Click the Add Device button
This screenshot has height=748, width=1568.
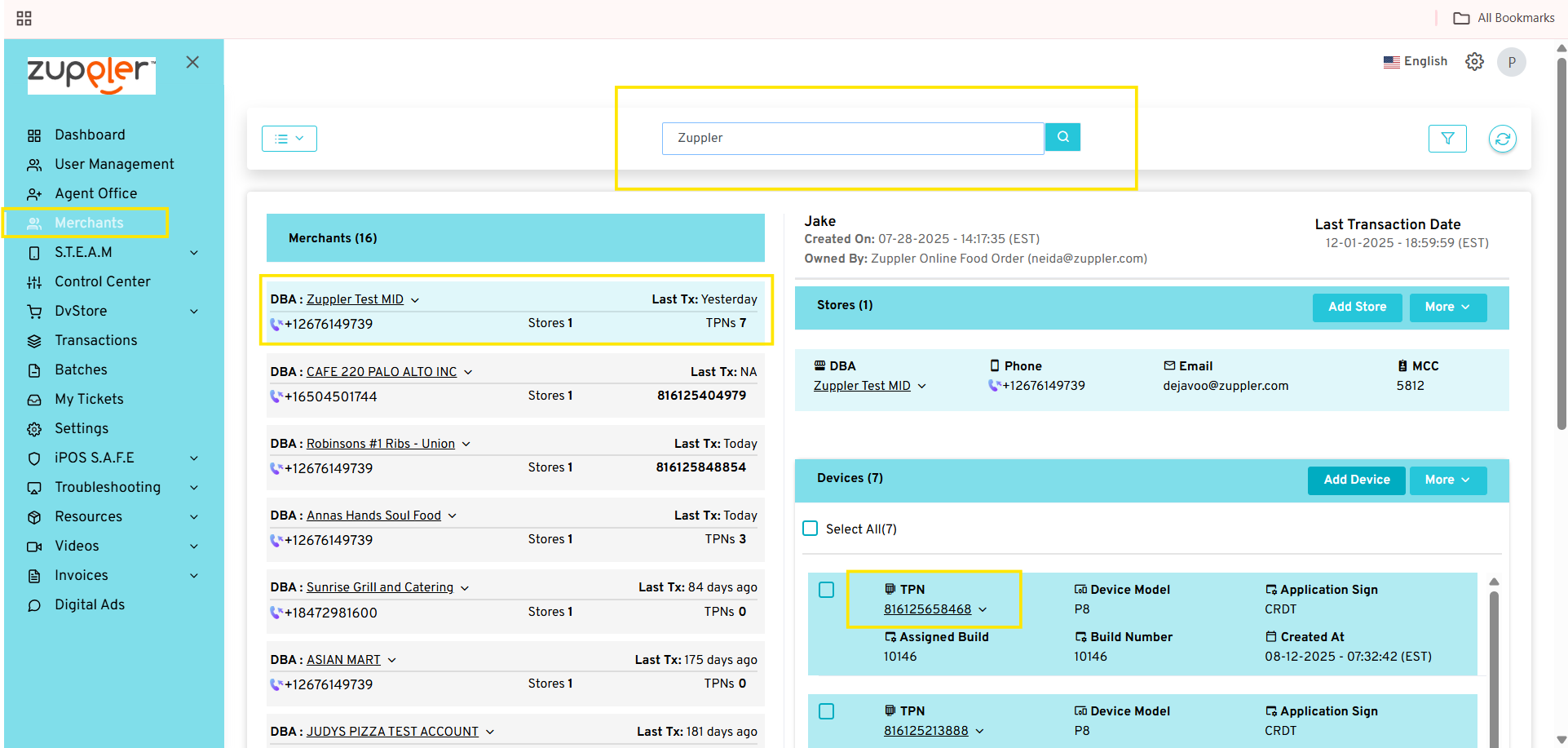[x=1356, y=480]
